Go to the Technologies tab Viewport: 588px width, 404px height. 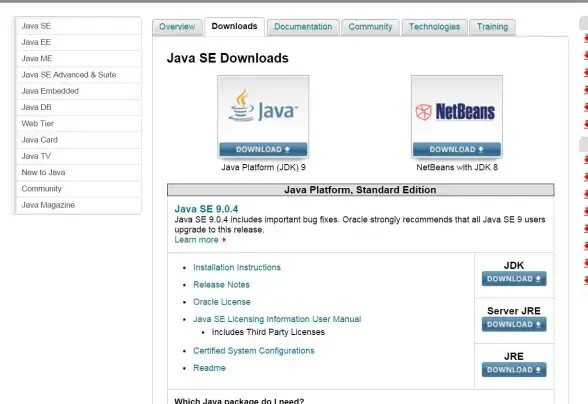point(434,27)
